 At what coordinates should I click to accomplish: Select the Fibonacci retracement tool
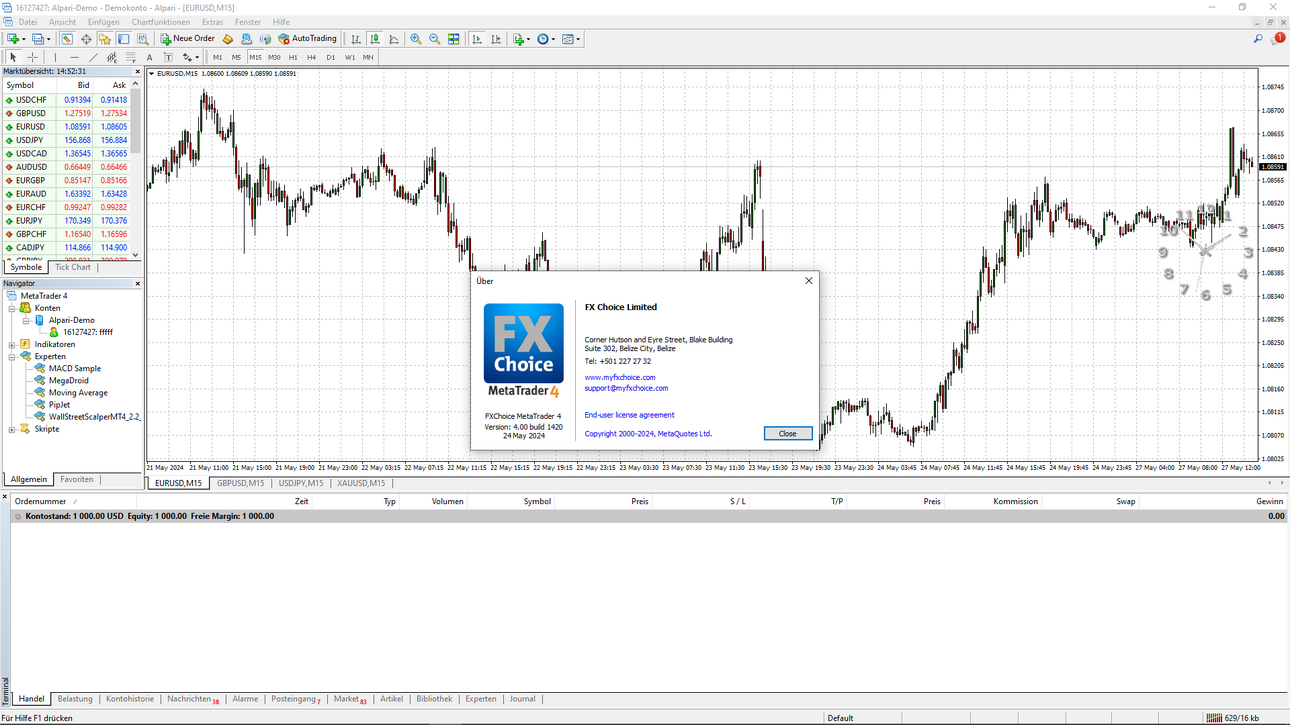[130, 57]
